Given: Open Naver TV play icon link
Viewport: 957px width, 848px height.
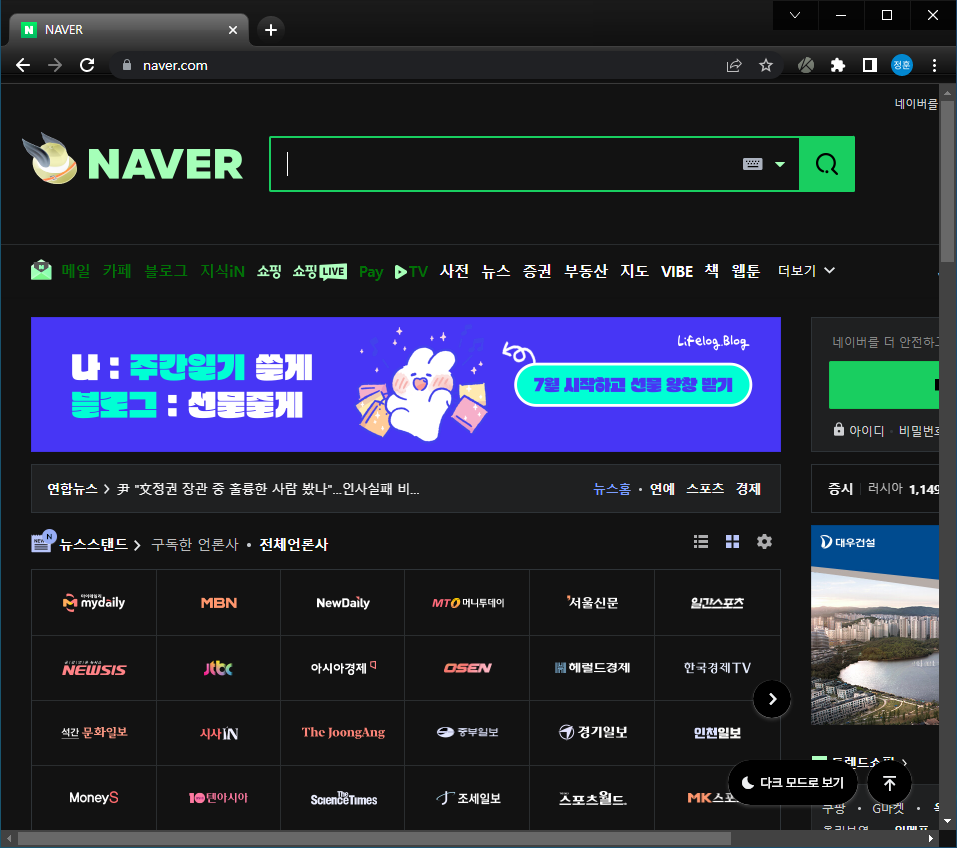Looking at the screenshot, I should [411, 272].
